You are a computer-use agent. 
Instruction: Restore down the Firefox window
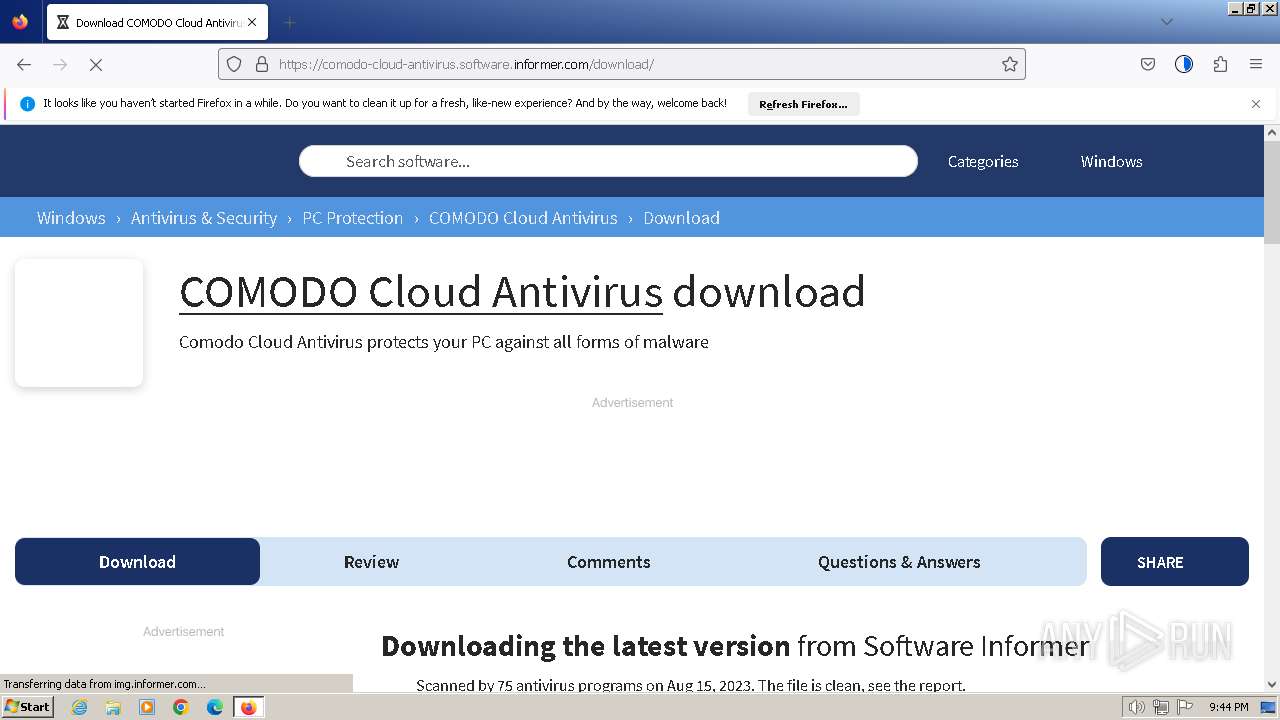click(1252, 8)
